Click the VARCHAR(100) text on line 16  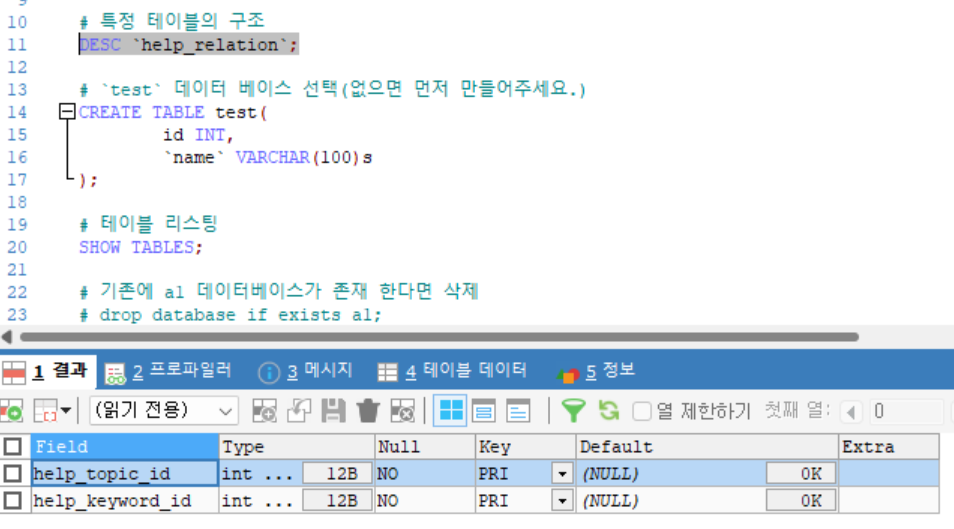tap(298, 158)
